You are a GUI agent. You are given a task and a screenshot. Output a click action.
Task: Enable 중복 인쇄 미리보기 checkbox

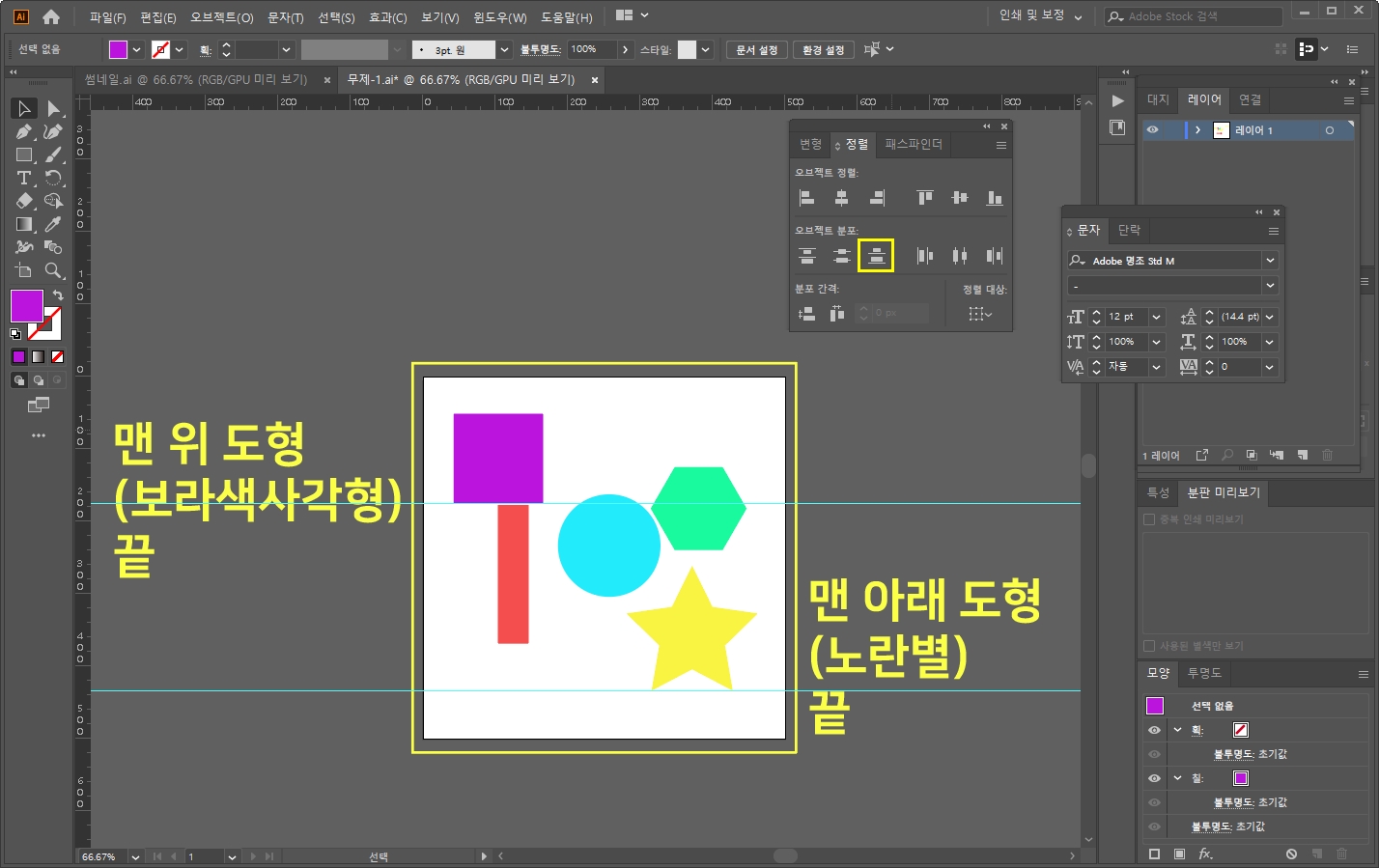1149,519
